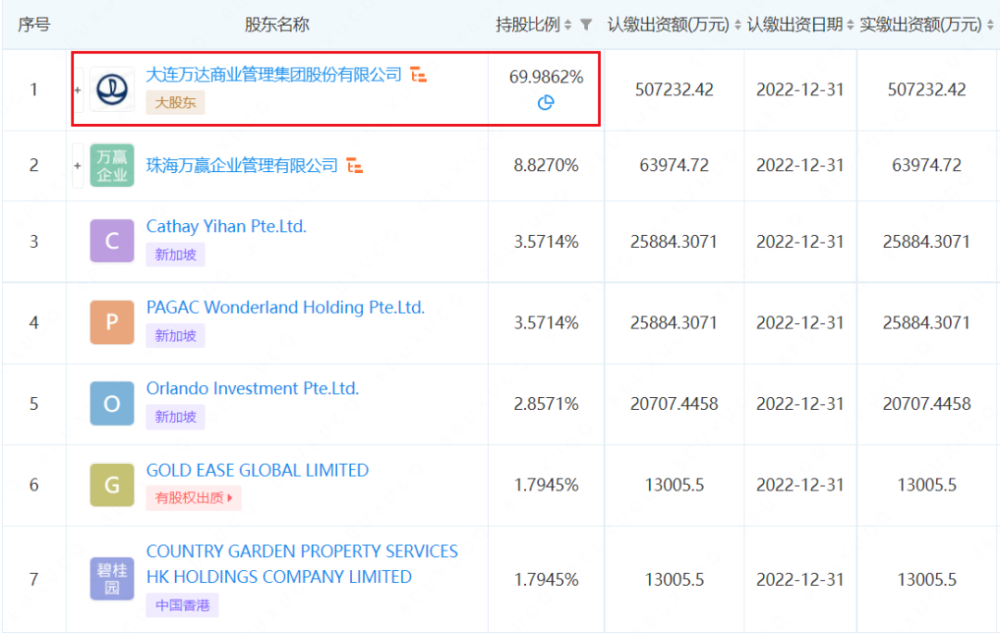The width and height of the screenshot is (1000, 633).
Task: Click the 新加坡 tag under Orlando Investment
Action: click(x=175, y=416)
